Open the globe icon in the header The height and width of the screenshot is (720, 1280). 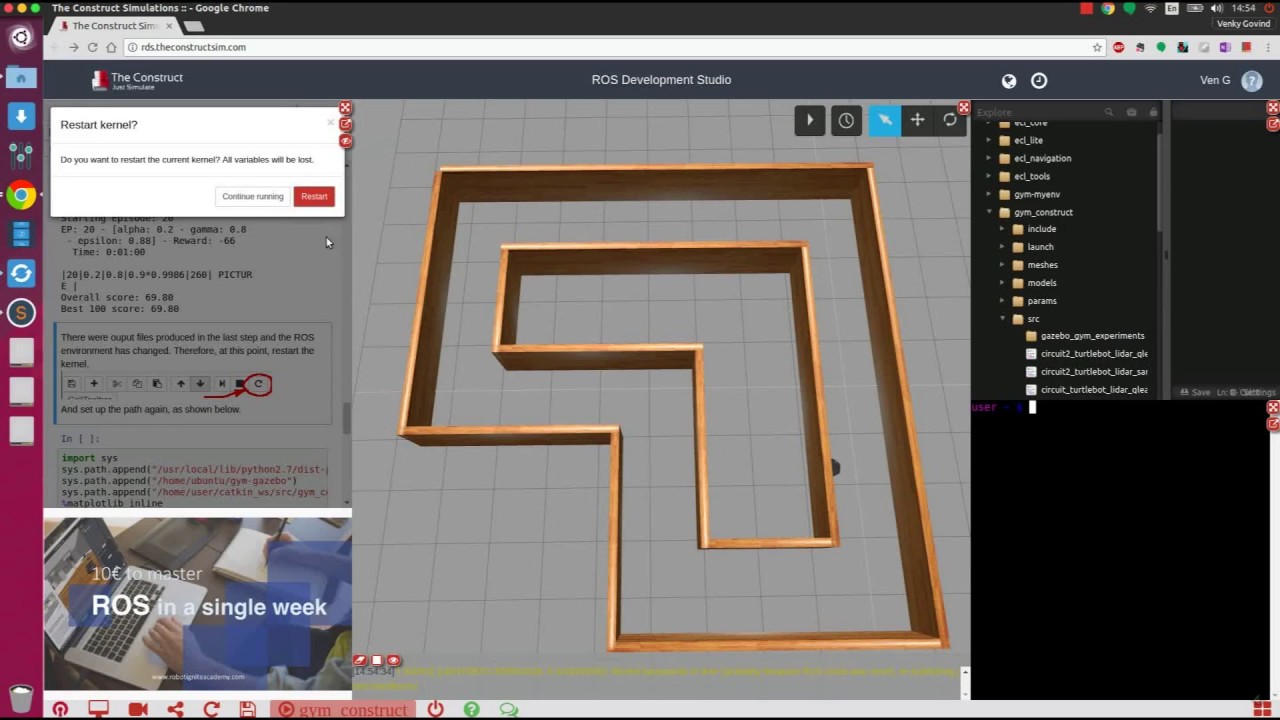1009,81
